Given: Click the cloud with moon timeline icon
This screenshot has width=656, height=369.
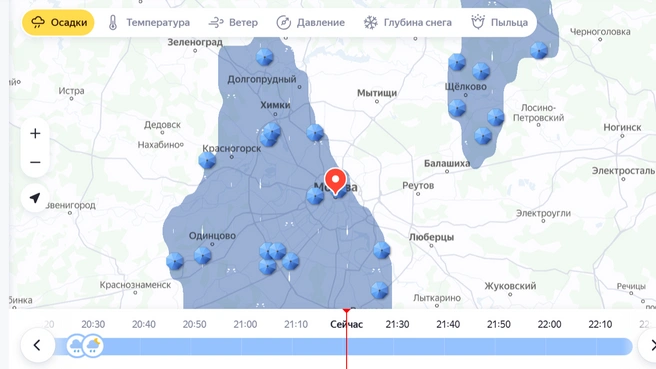Looking at the screenshot, I should (x=93, y=346).
